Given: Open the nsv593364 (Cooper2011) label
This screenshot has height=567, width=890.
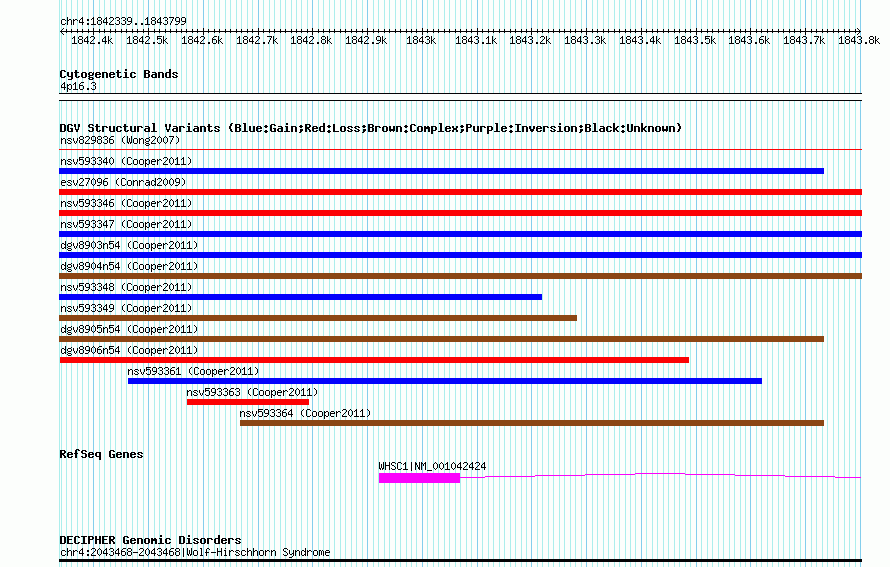Looking at the screenshot, I should click(305, 414).
